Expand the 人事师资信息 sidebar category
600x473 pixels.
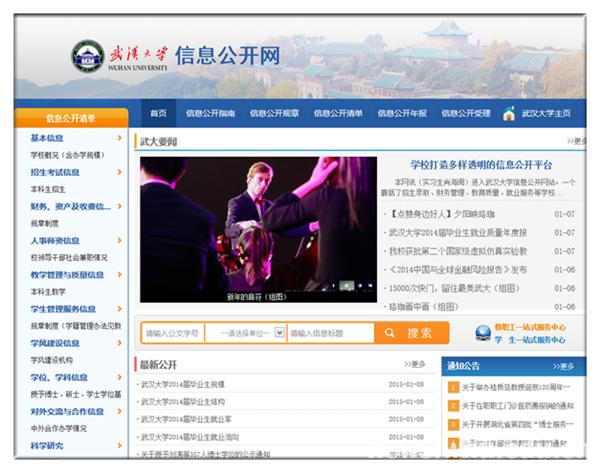pos(121,240)
